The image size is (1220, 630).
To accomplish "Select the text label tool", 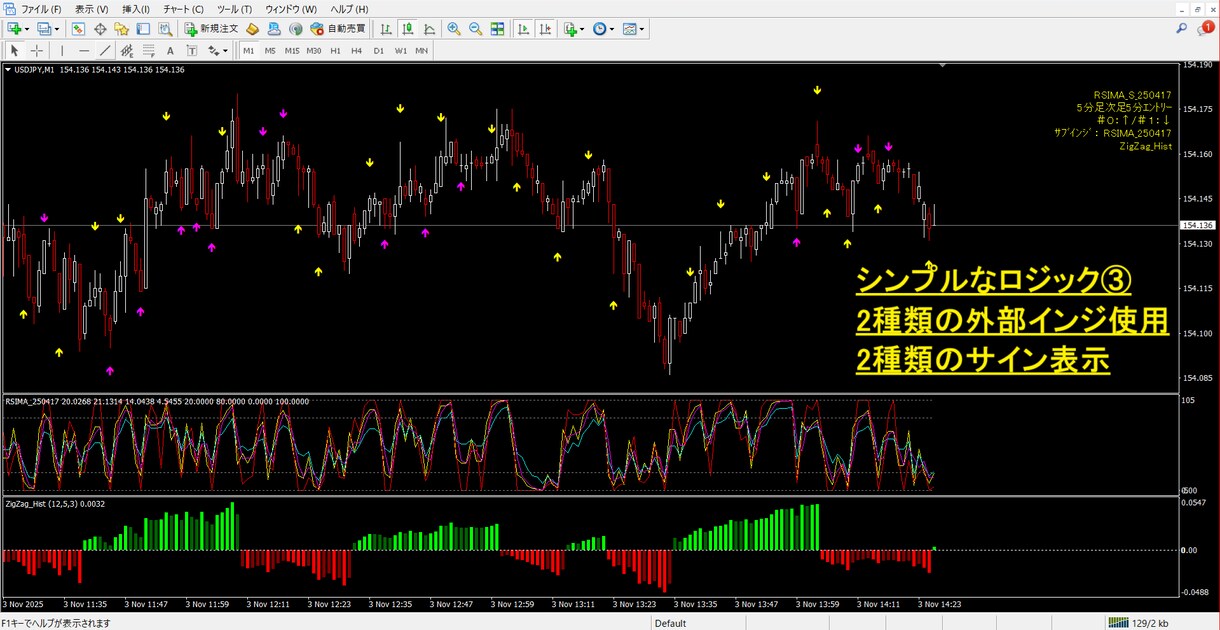I will pyautogui.click(x=170, y=50).
